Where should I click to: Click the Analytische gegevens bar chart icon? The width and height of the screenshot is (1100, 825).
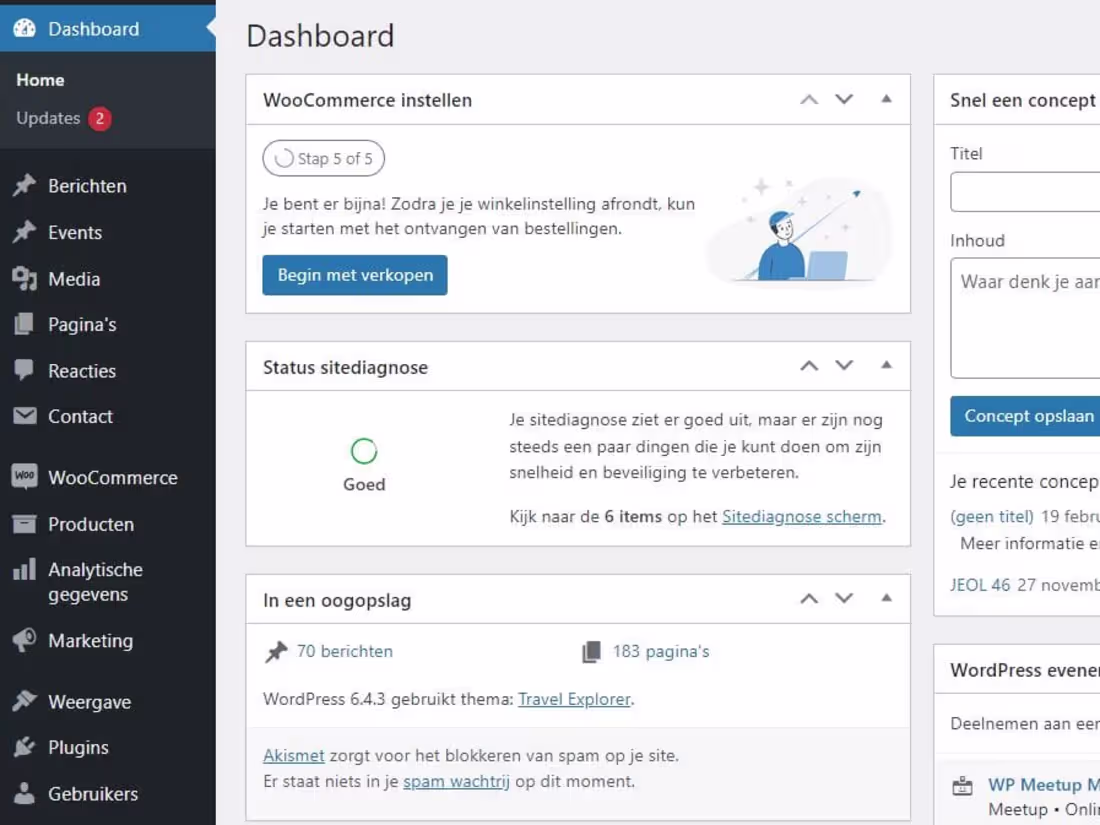point(25,569)
